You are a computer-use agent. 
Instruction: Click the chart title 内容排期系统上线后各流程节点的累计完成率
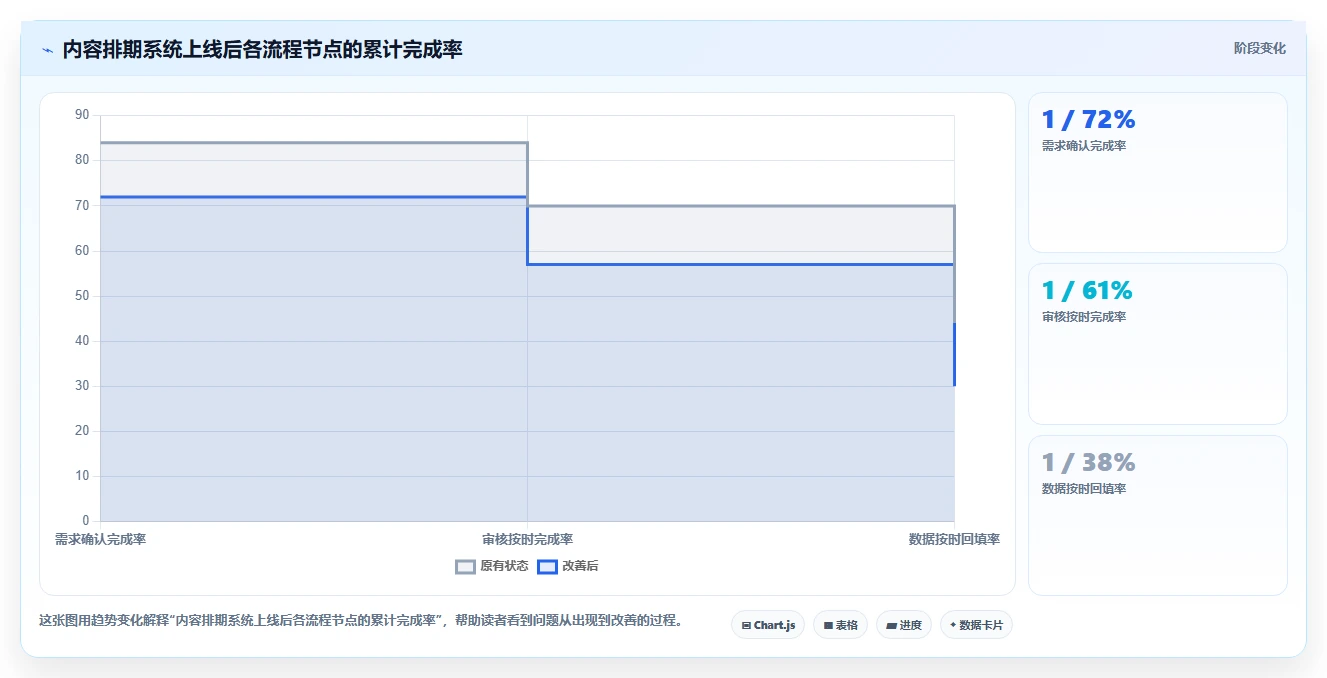[263, 50]
